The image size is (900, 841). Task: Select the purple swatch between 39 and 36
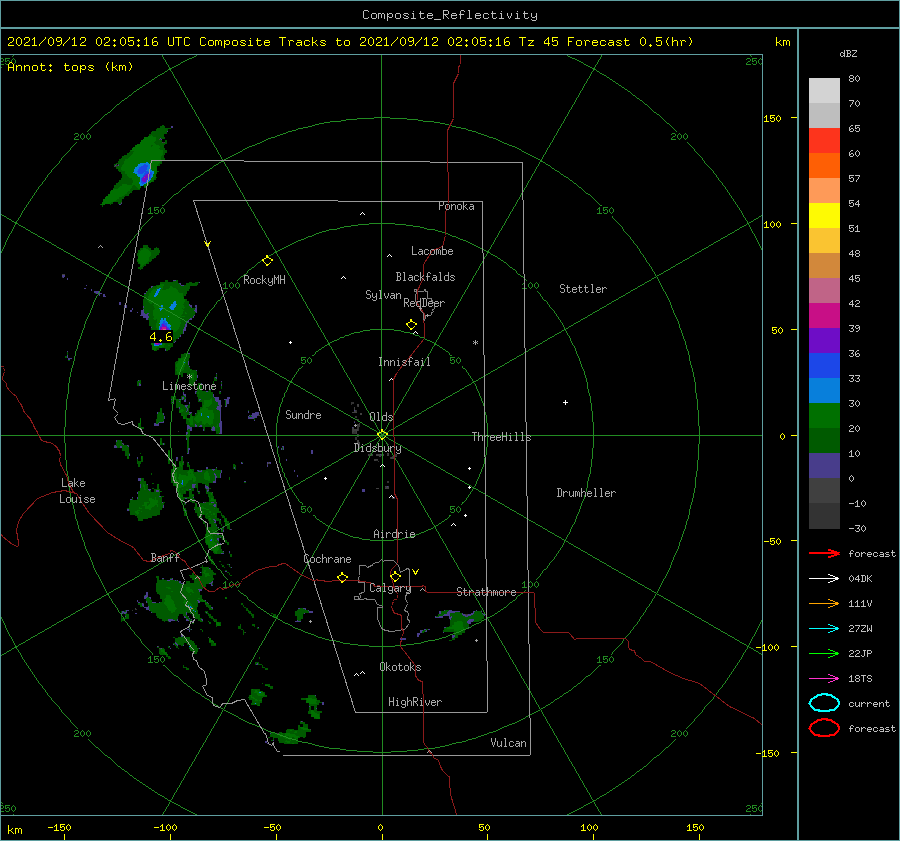click(824, 340)
